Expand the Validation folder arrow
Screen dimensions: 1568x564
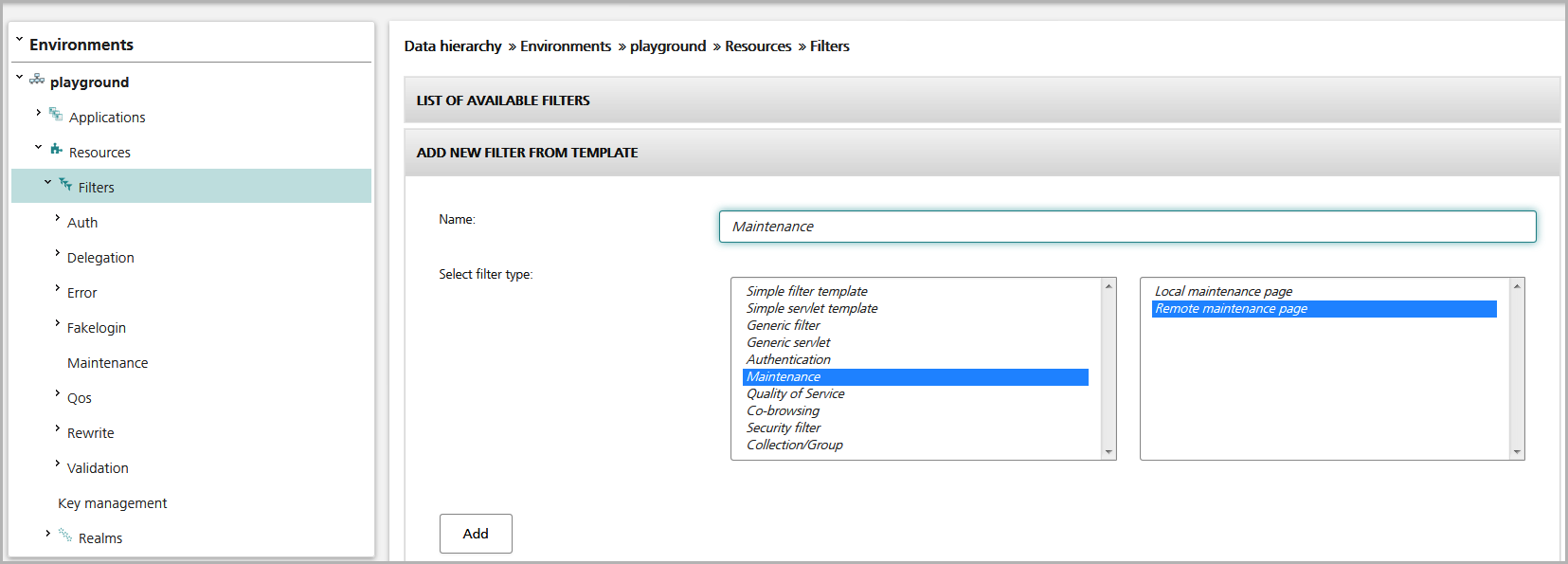click(x=57, y=463)
